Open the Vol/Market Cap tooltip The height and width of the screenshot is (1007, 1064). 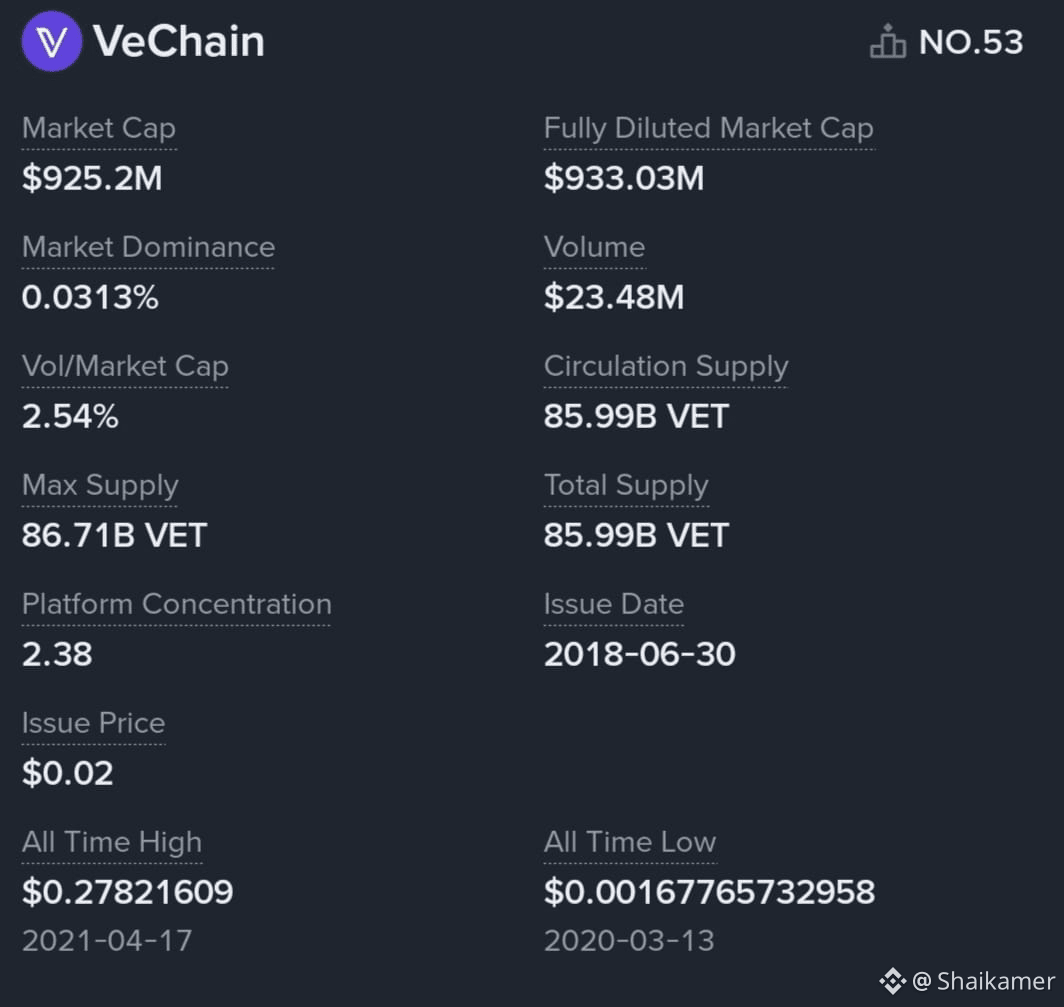(x=124, y=366)
